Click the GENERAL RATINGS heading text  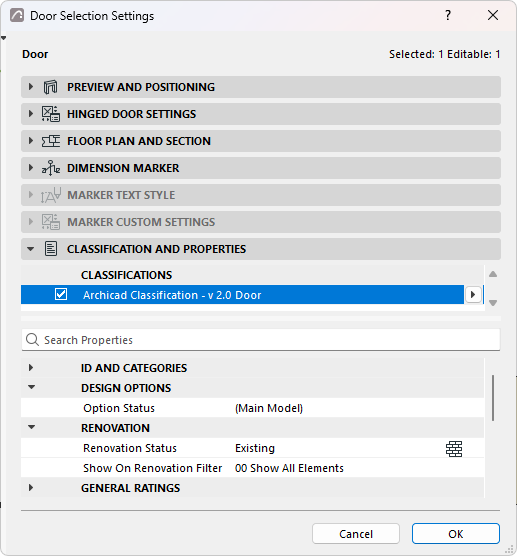coord(130,488)
